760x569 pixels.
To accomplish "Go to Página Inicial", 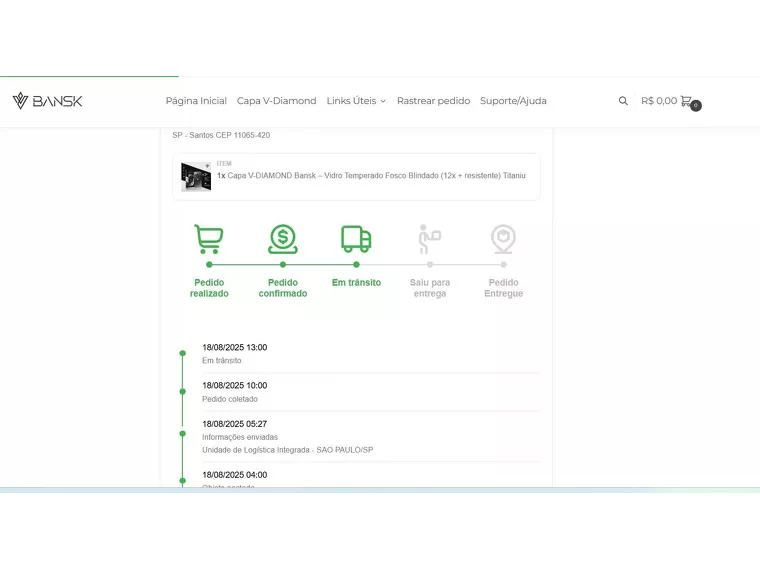I will [196, 101].
